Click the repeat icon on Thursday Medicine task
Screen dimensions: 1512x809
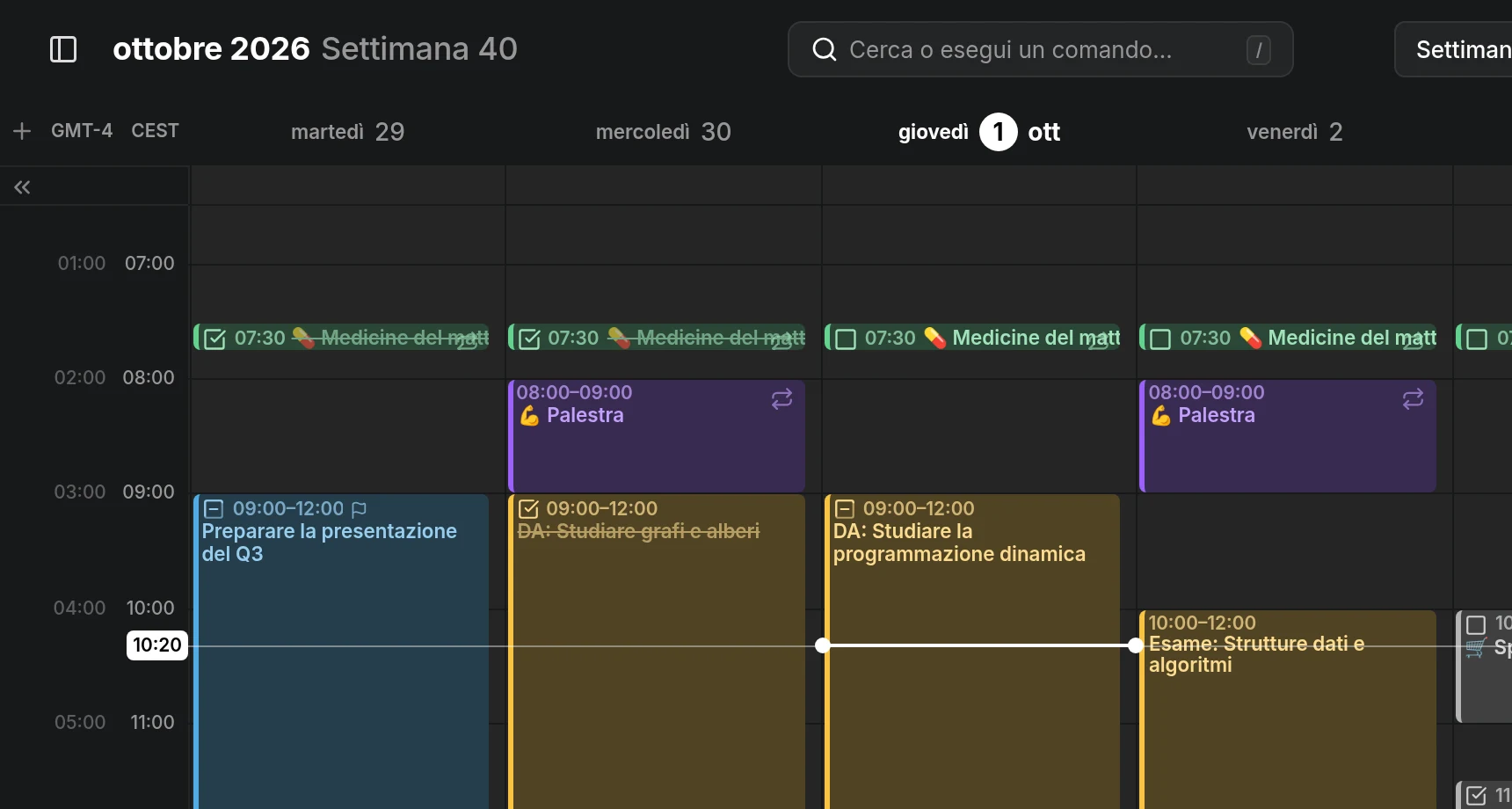tap(1099, 342)
